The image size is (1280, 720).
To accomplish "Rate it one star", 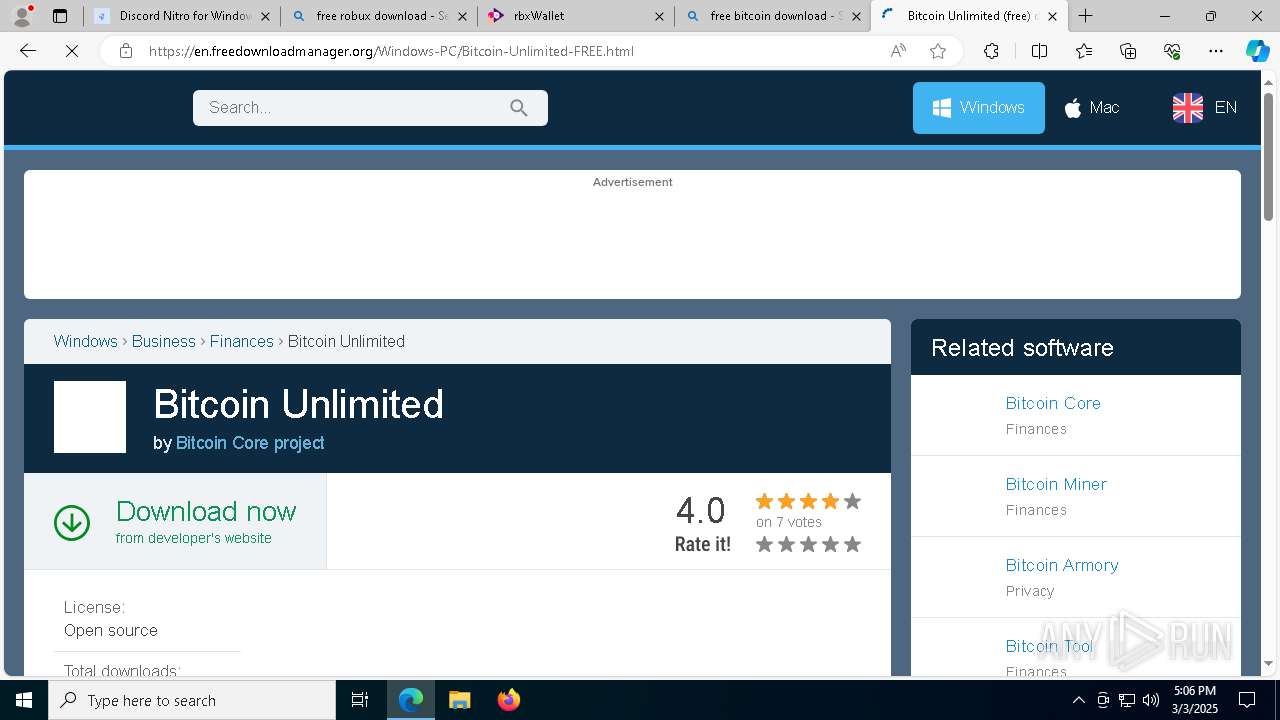I will pos(764,544).
